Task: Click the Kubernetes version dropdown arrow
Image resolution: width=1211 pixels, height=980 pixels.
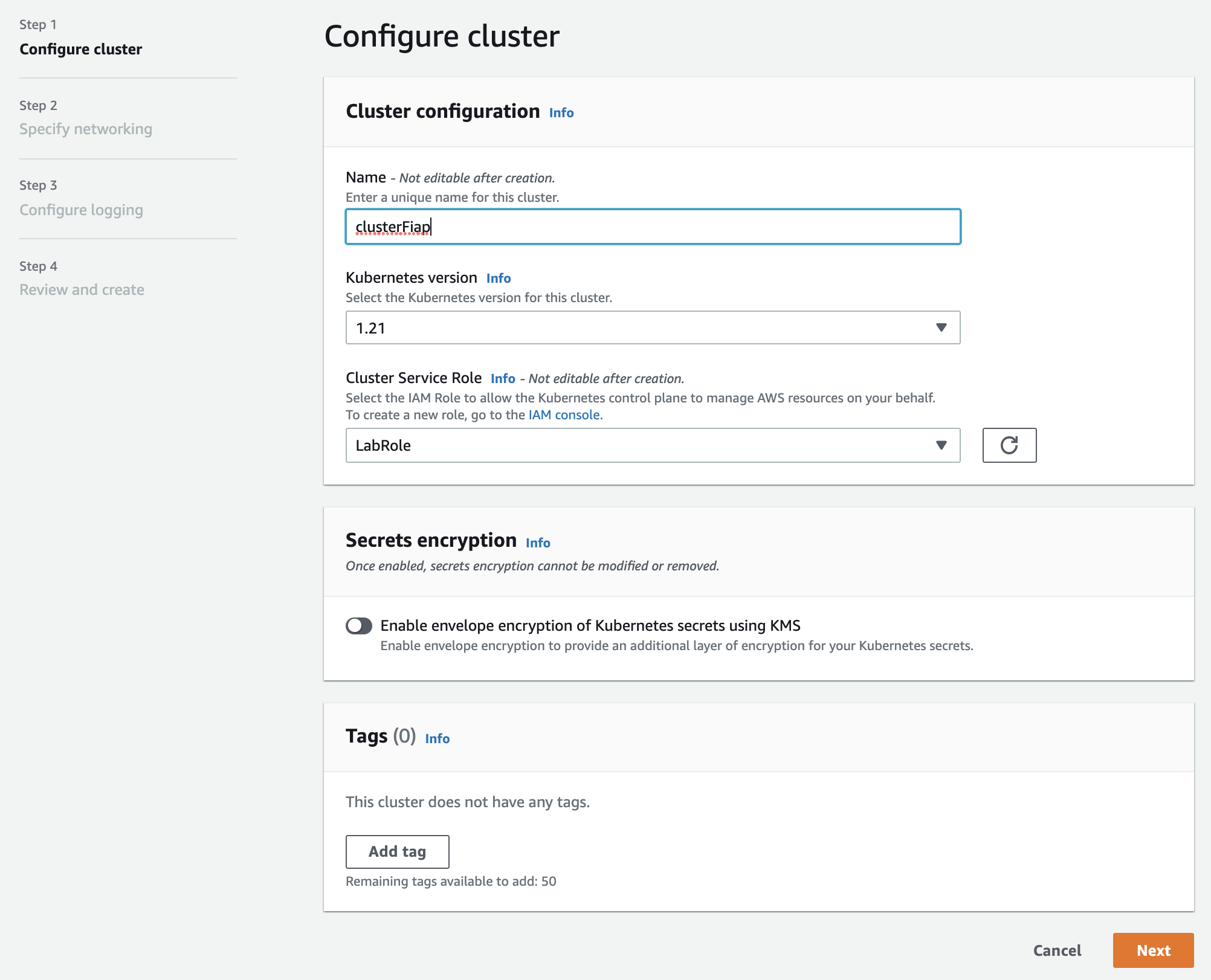Action: tap(941, 327)
